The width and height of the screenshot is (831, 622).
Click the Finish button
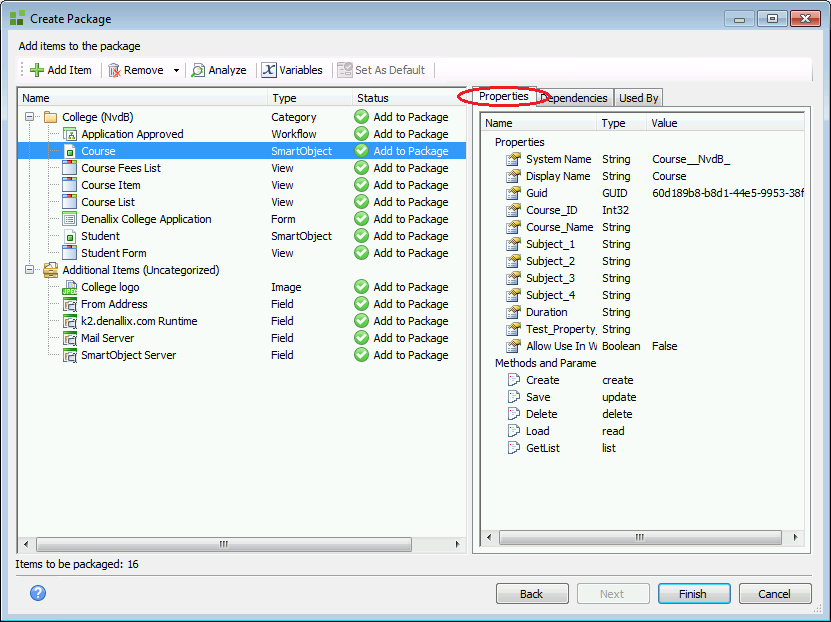[694, 593]
